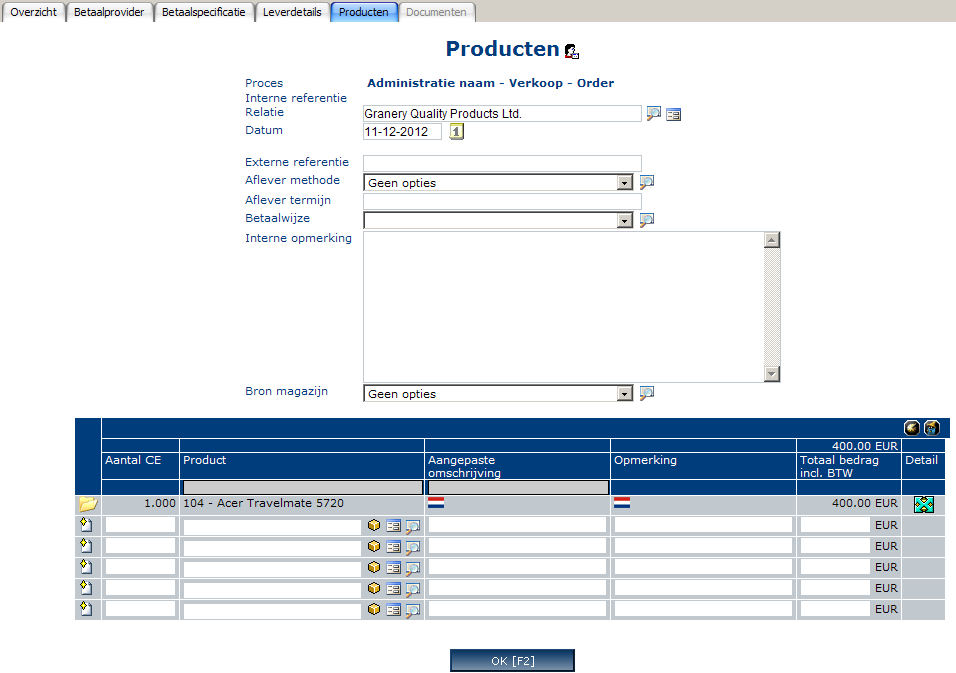The image size is (956, 673).
Task: Sort by the Product column header
Action: (205, 460)
